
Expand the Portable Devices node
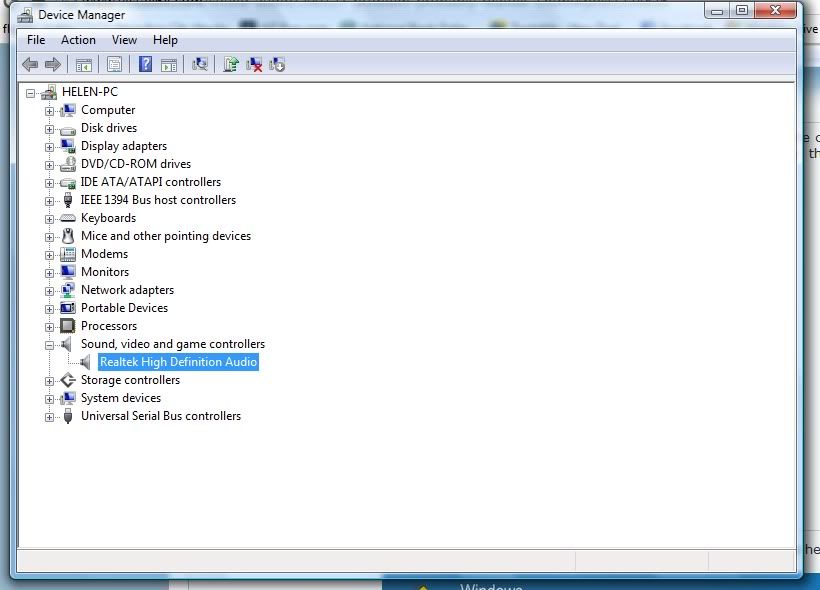pyautogui.click(x=49, y=309)
